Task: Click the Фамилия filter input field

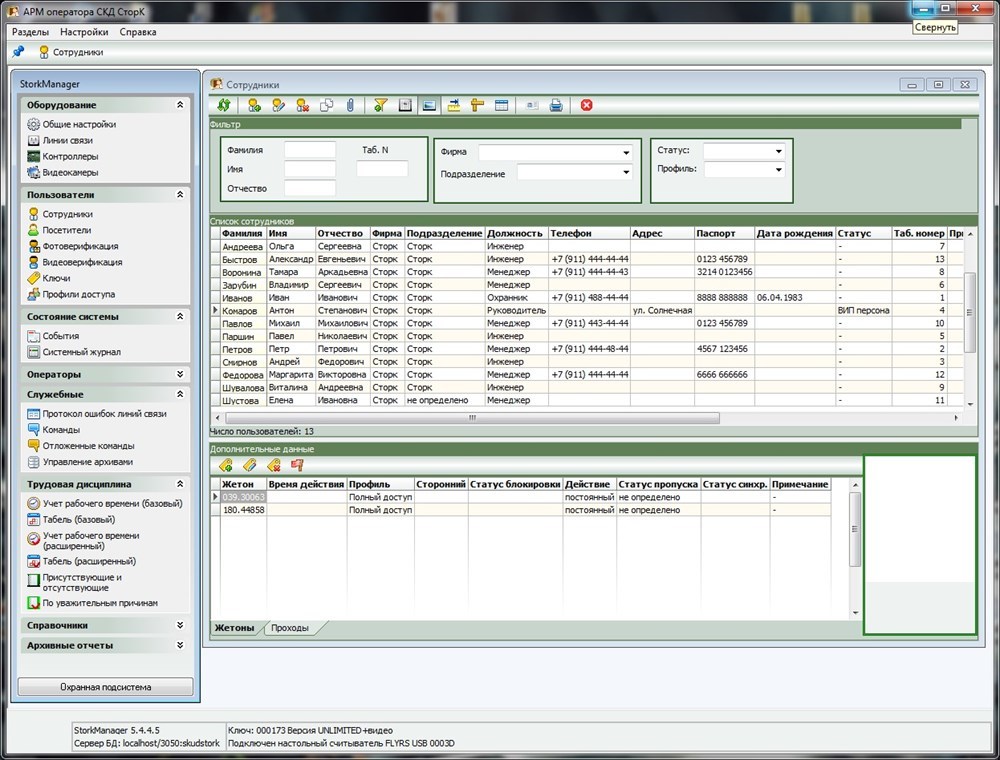Action: click(310, 150)
